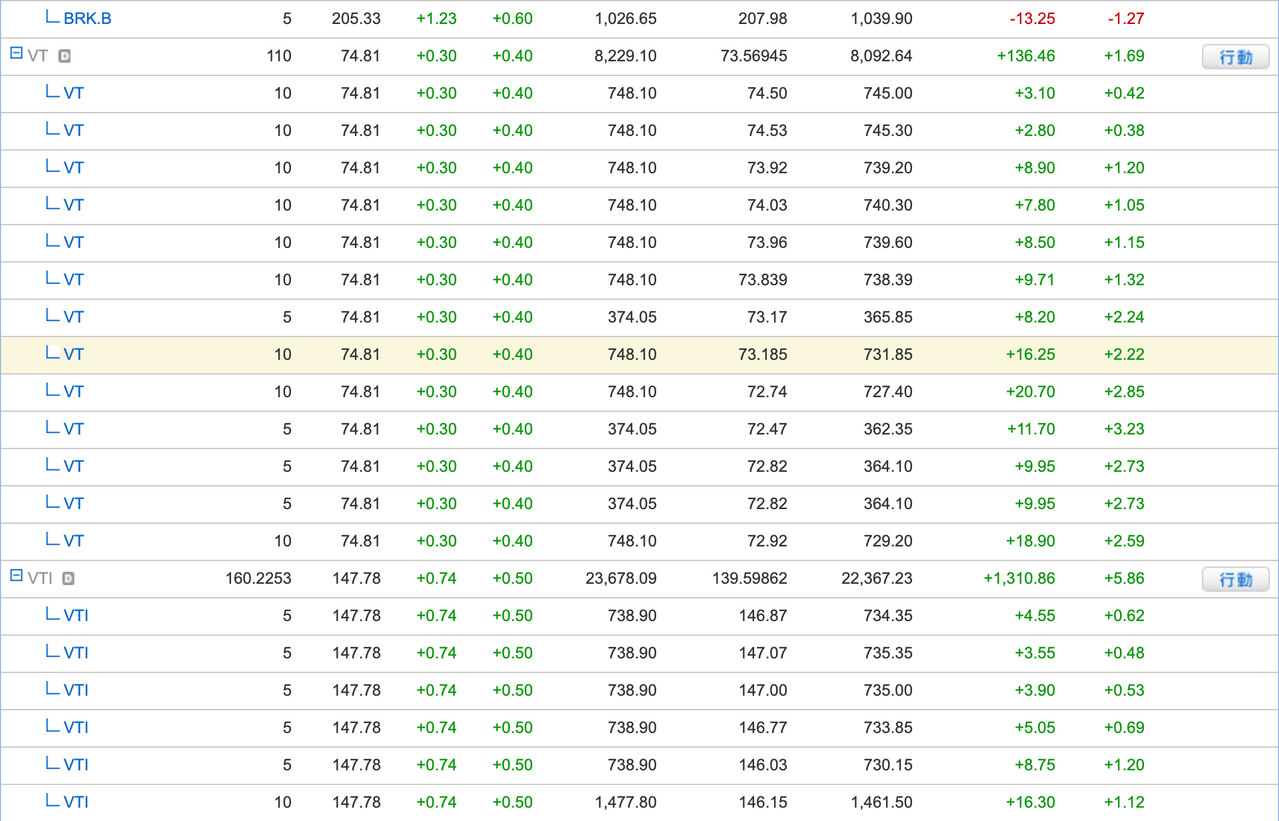Click the VTI total cost 22,367.23
This screenshot has width=1279, height=821.
(x=877, y=578)
